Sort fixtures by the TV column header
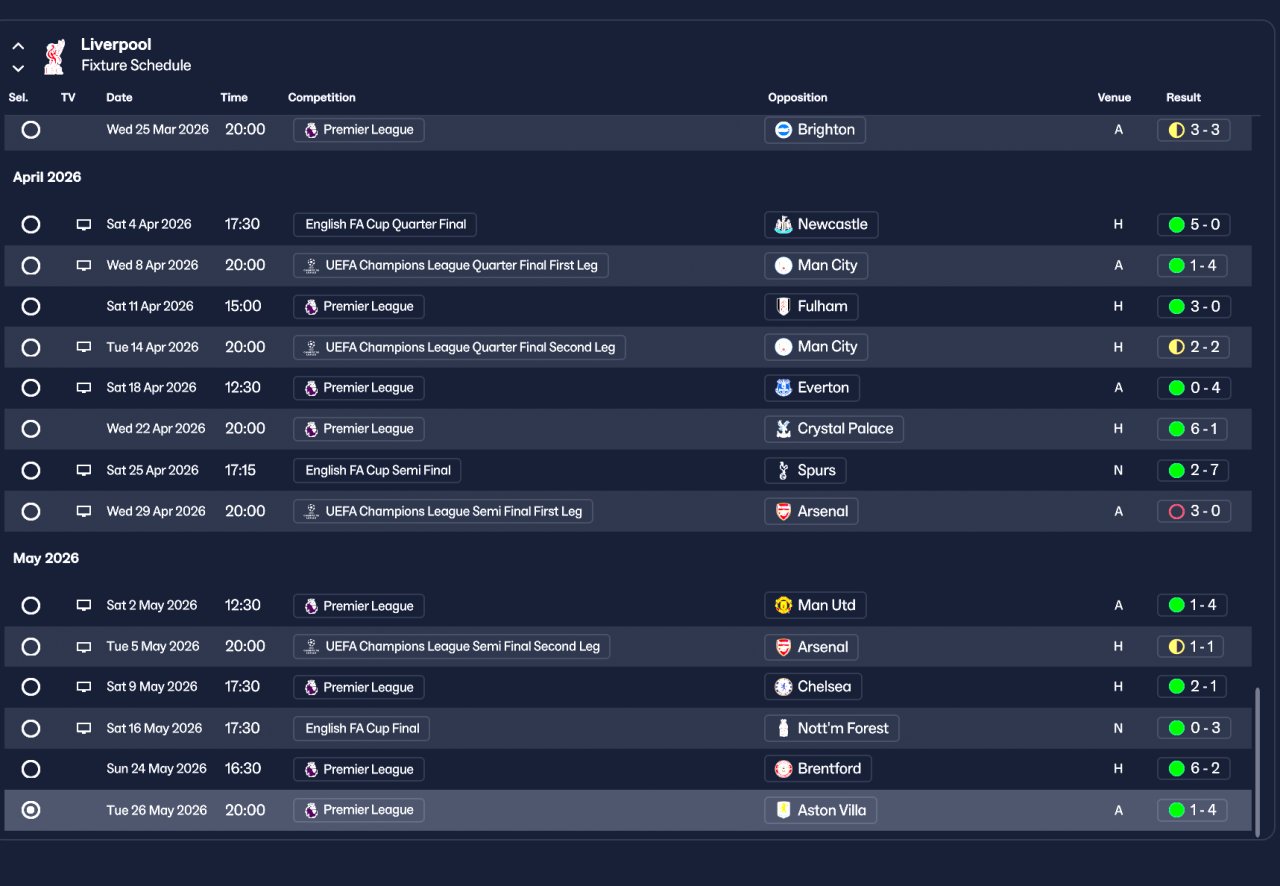Image resolution: width=1280 pixels, height=886 pixels. click(68, 98)
